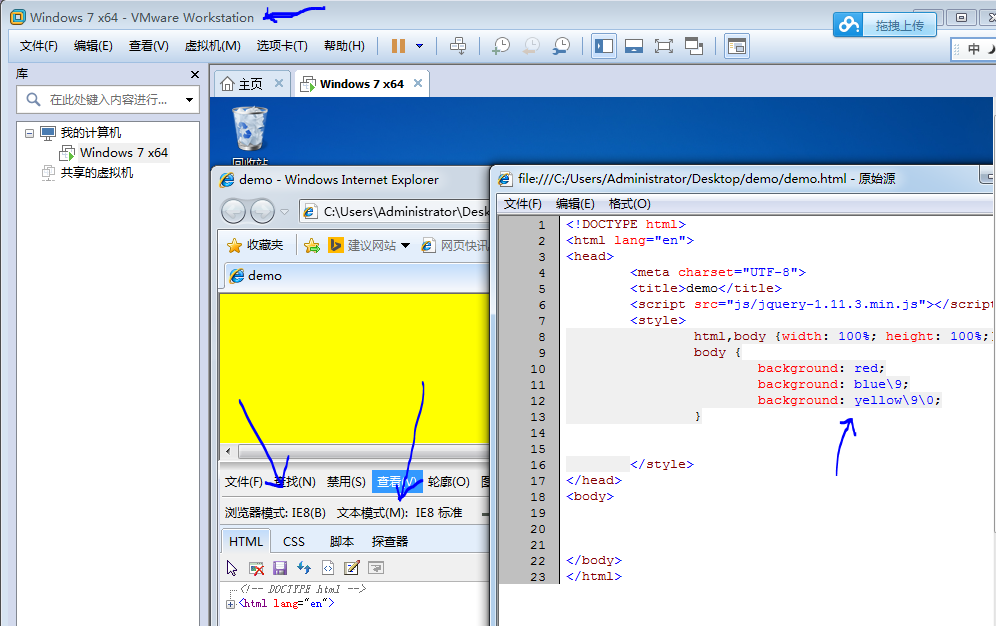Take a snapshot with the clock-plus icon
Image resolution: width=996 pixels, height=626 pixels.
501,46
